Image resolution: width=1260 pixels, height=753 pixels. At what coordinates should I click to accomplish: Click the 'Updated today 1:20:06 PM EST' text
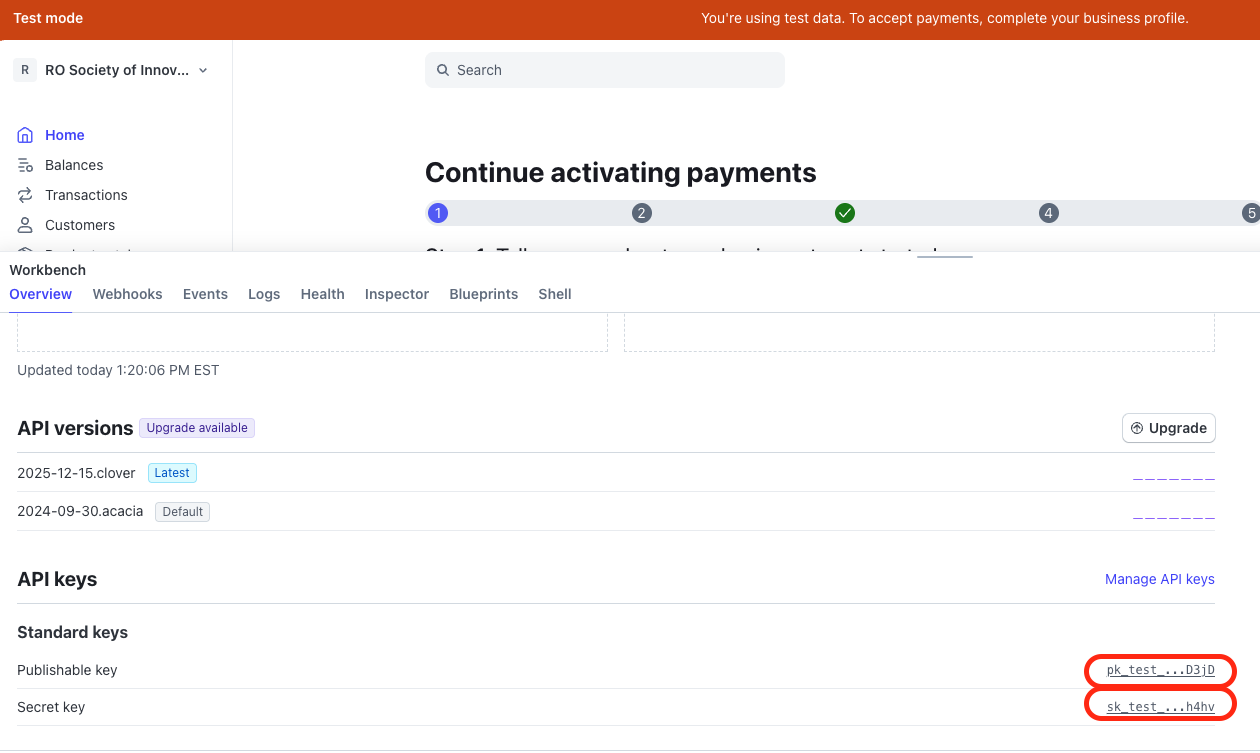[118, 370]
